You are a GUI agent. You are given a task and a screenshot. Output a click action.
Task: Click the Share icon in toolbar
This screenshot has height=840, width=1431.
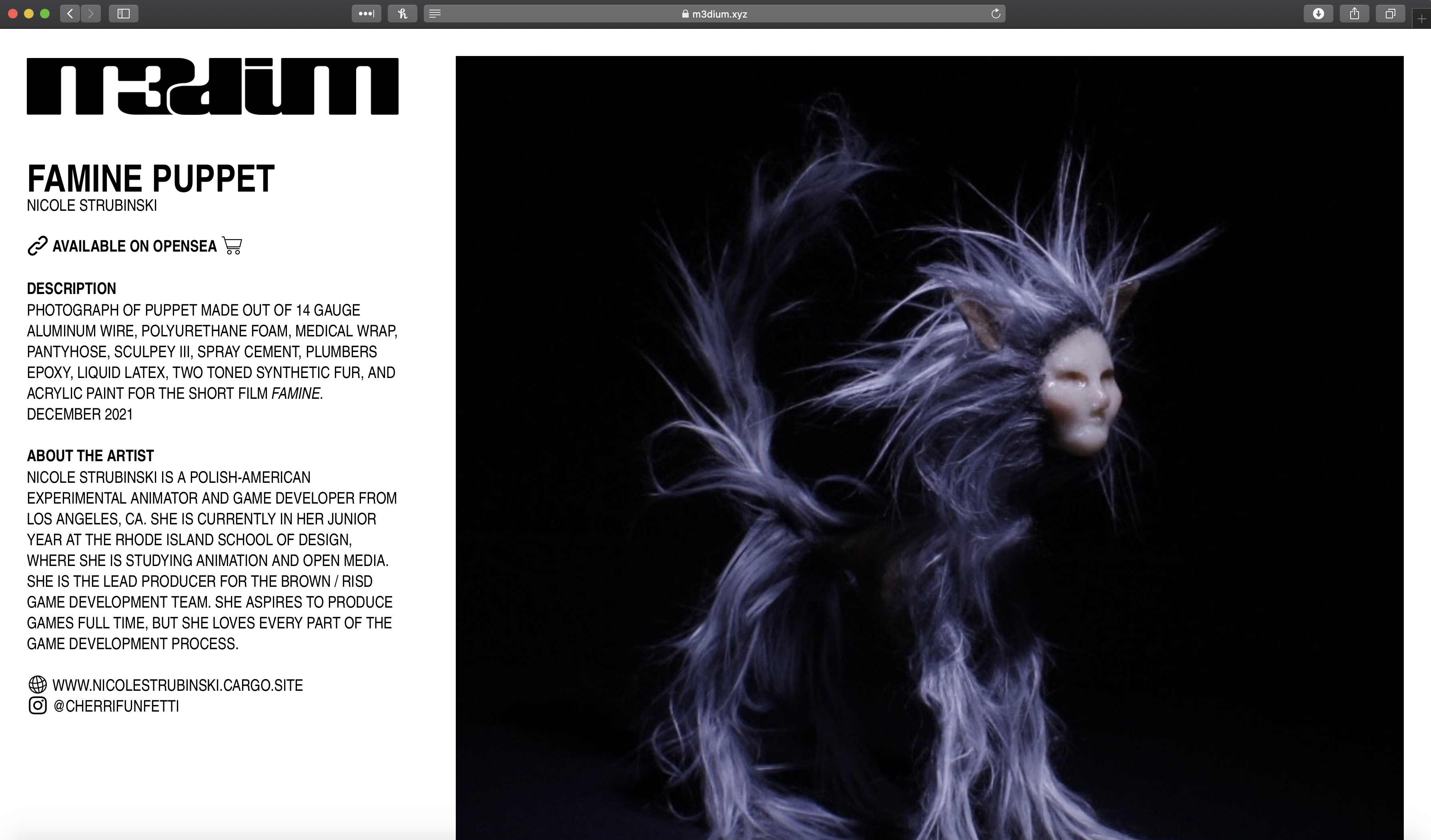pyautogui.click(x=1354, y=14)
